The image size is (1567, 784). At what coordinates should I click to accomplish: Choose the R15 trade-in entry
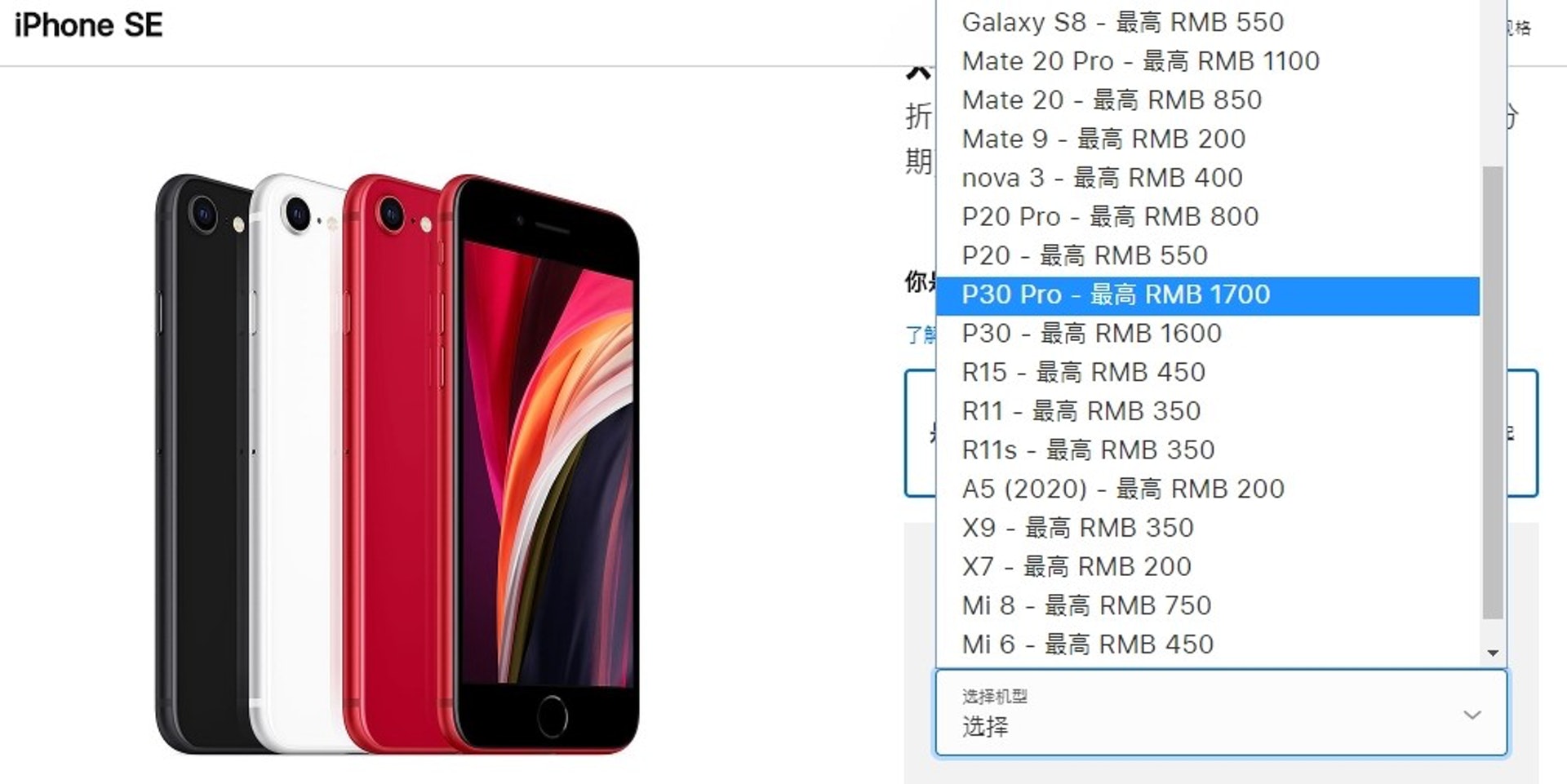pos(1208,373)
